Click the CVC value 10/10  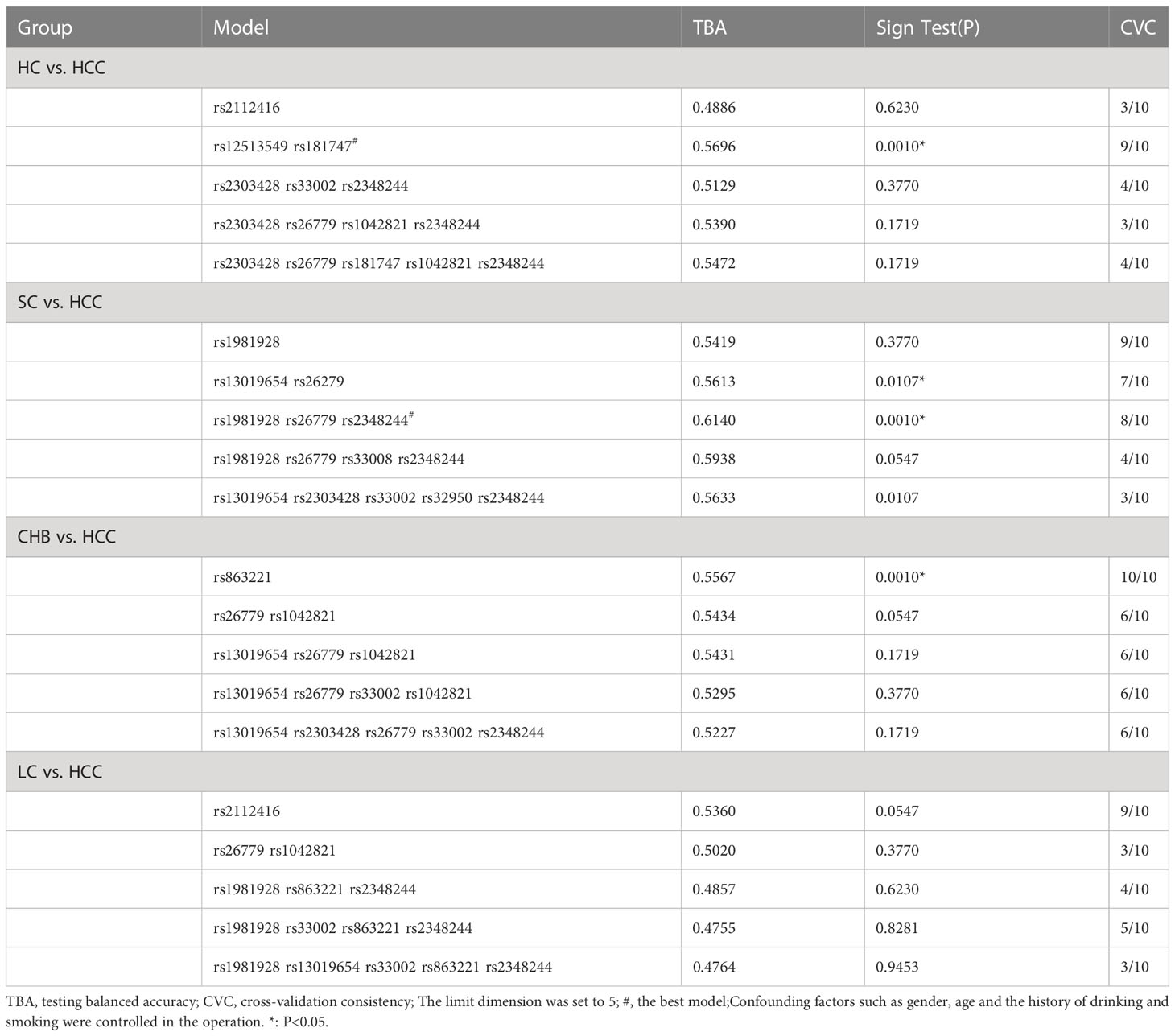1138,577
